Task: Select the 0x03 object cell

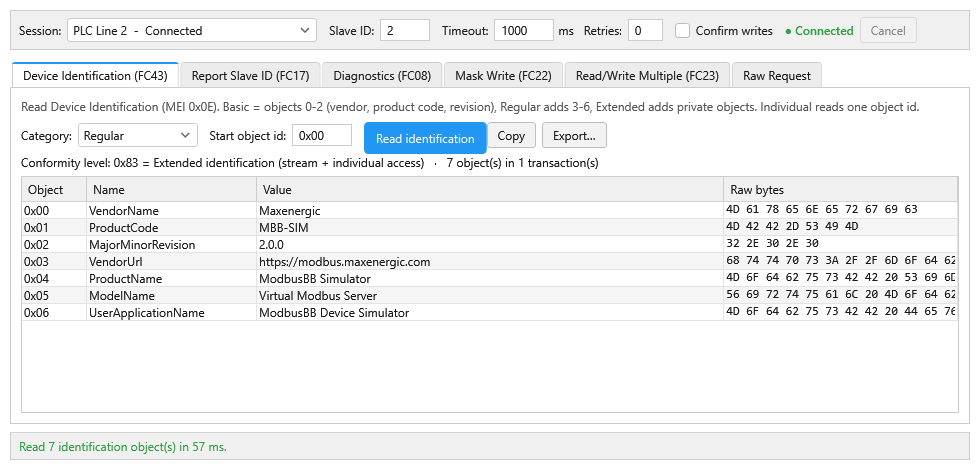Action: pyautogui.click(x=54, y=261)
